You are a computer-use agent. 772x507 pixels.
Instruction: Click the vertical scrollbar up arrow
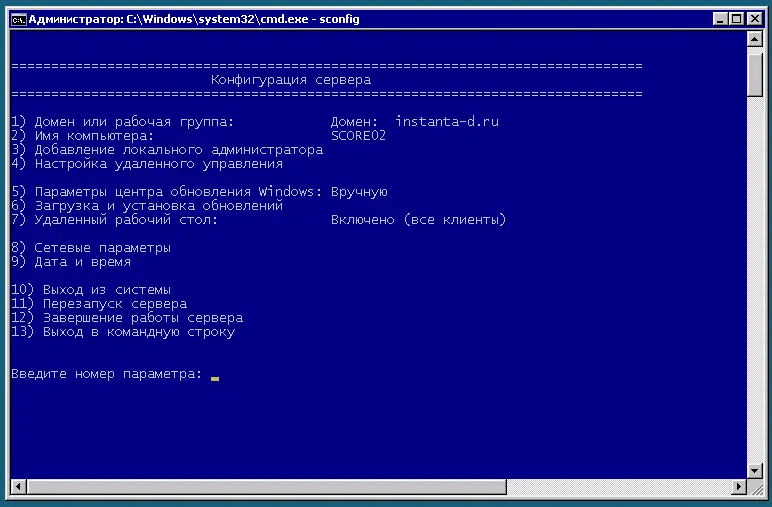tap(755, 39)
